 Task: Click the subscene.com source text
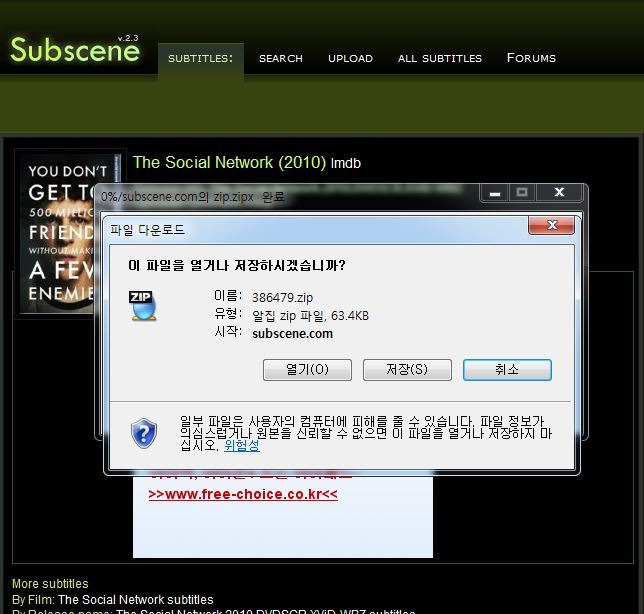click(292, 333)
